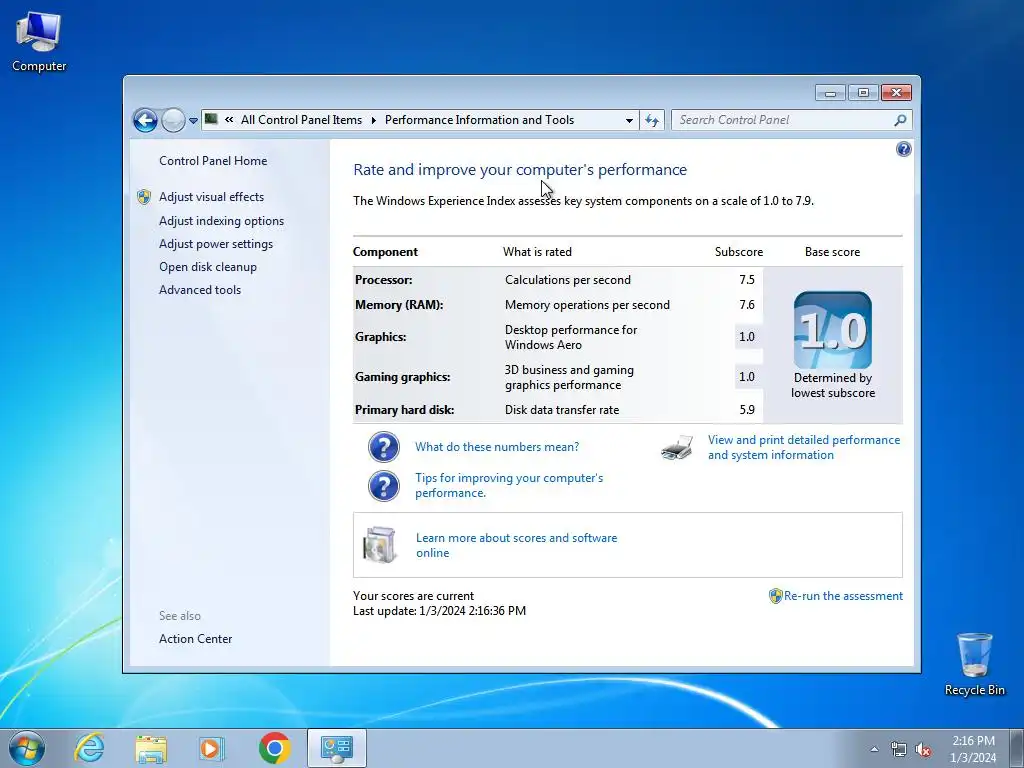Click All Control Panel Items breadcrumb

[x=301, y=120]
